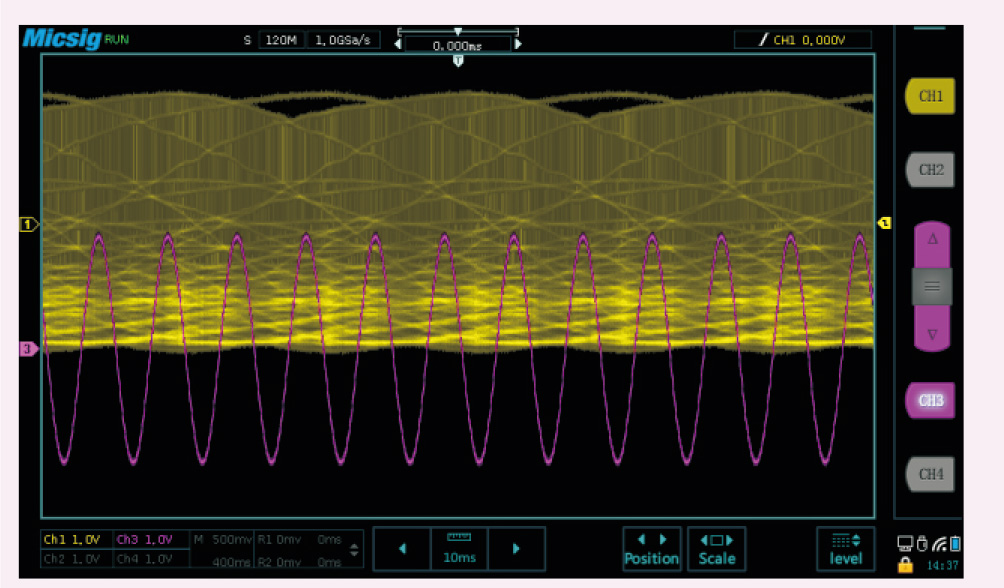Select the magenta CH3 channel button
This screenshot has height=588, width=1004.
(x=931, y=400)
